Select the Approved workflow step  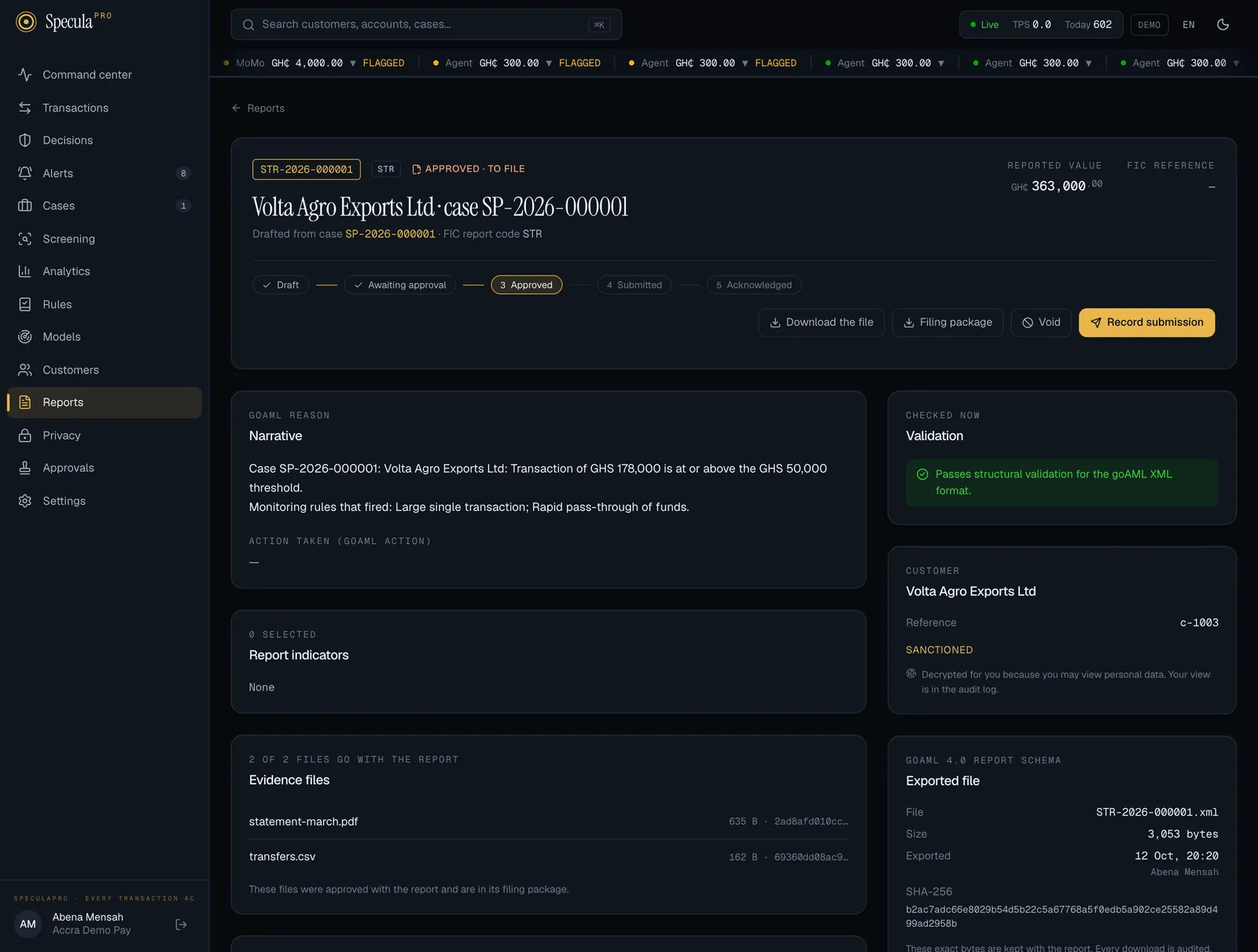[527, 285]
